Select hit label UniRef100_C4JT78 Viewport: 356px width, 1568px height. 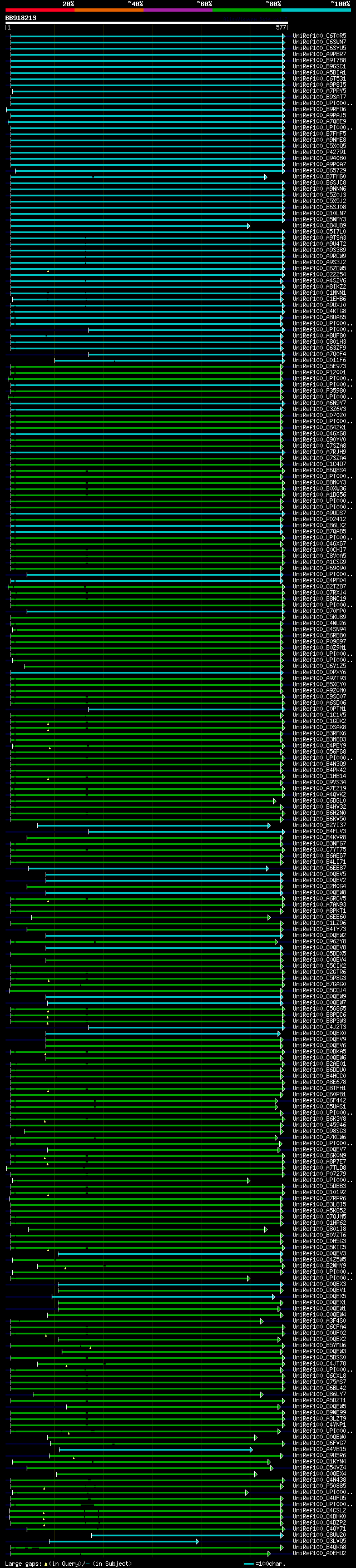tap(319, 1363)
